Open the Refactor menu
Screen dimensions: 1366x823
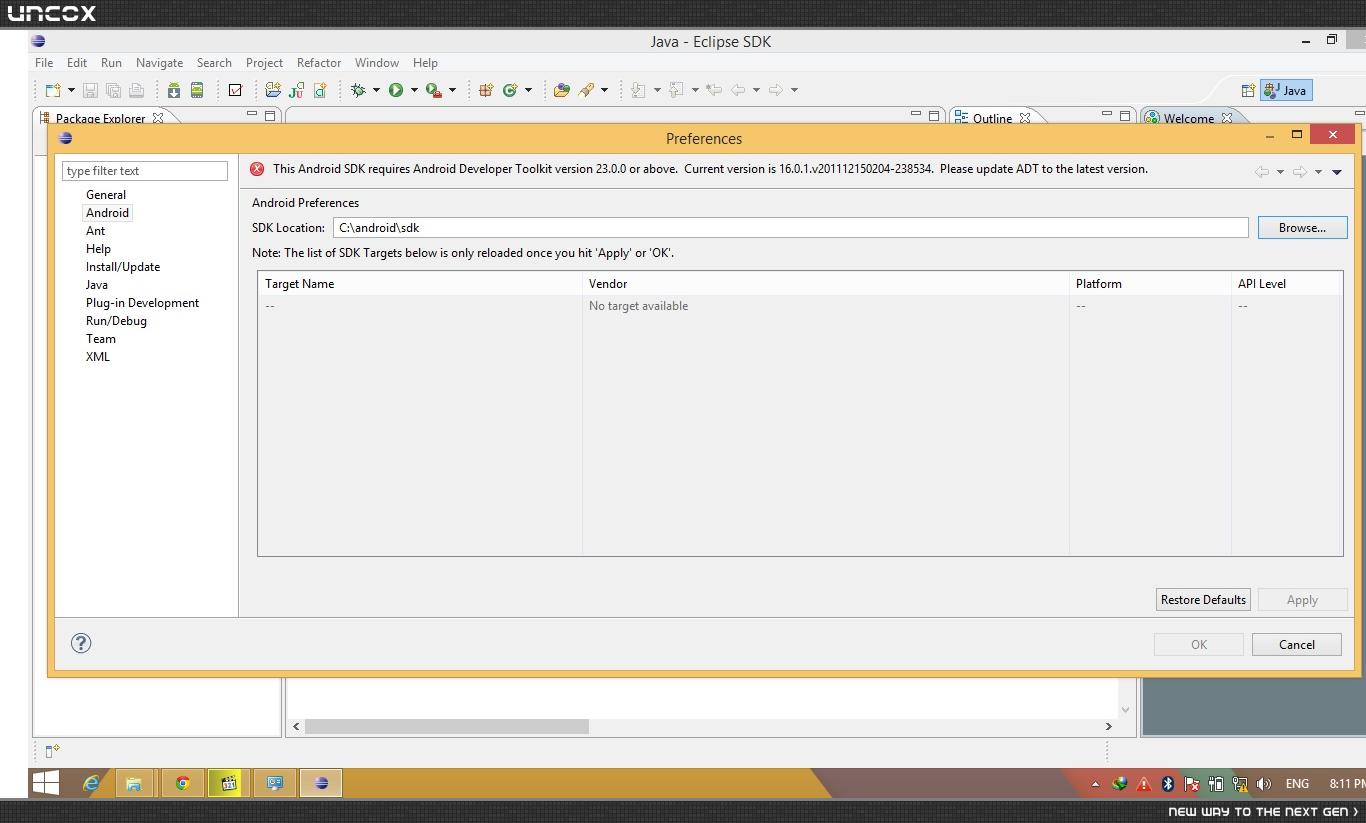319,62
